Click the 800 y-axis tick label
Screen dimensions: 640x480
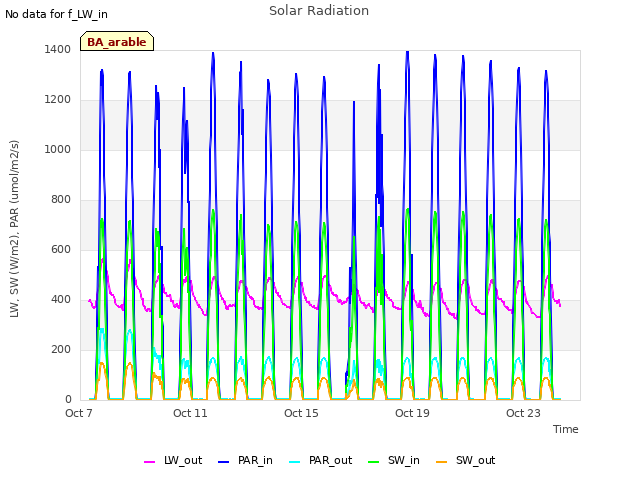(61, 199)
